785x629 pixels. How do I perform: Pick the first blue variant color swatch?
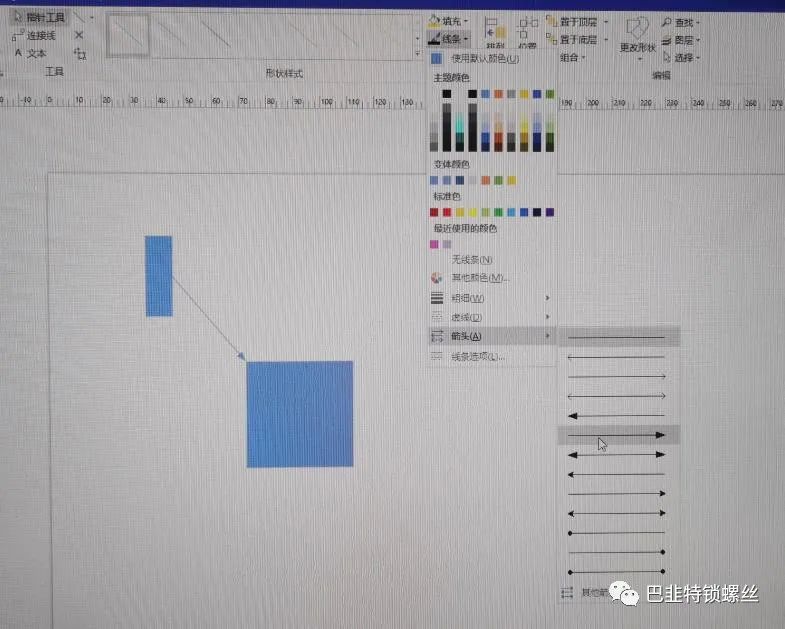coord(434,180)
